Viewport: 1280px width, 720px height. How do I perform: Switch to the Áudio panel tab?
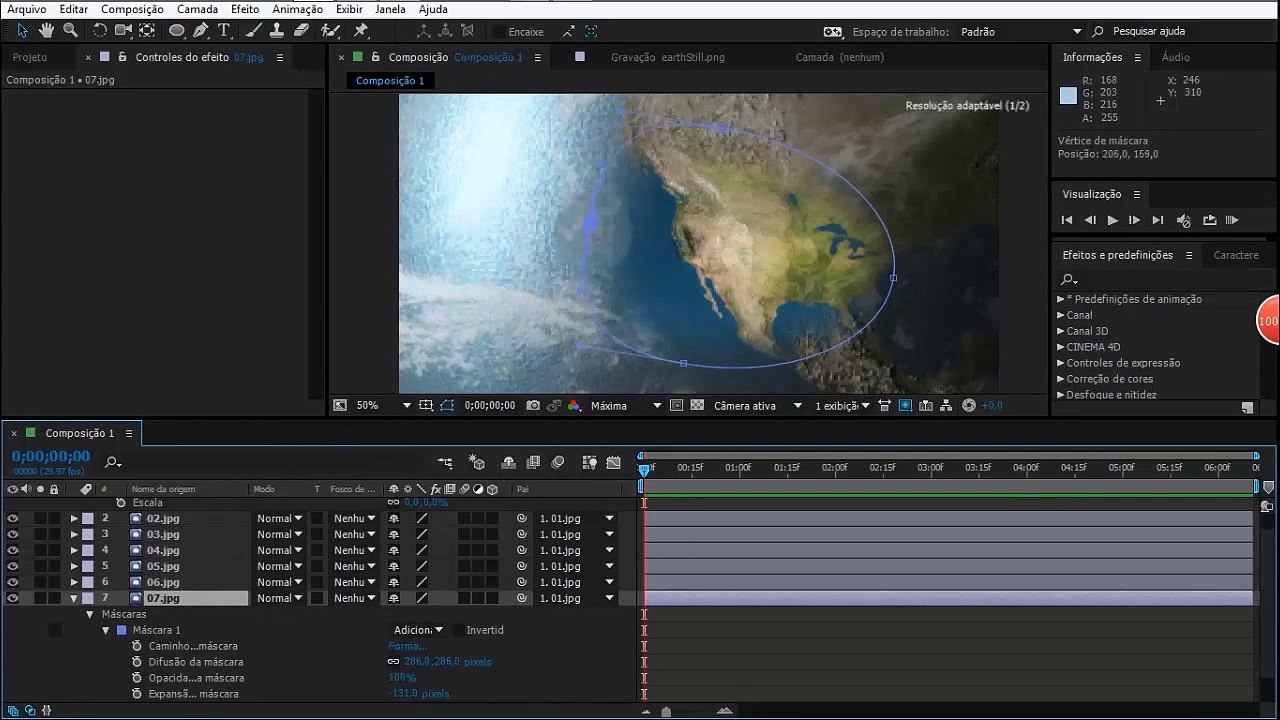pos(1175,58)
